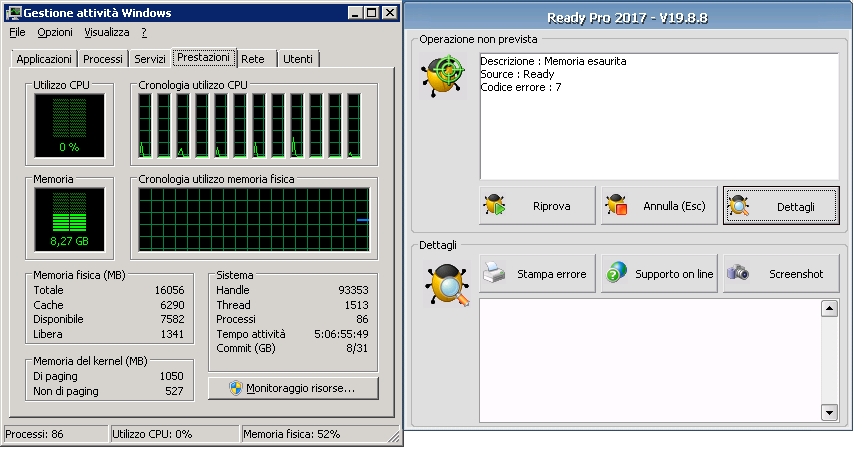Click the Dettagli magnifier bug icon
866x457 pixels.
pyautogui.click(x=739, y=205)
